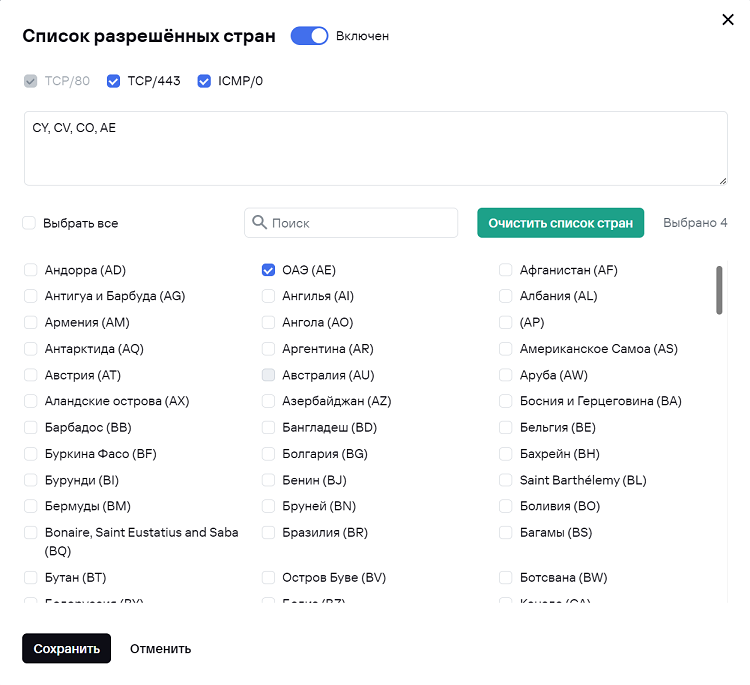
Task: Tick the Армения (AM) checkbox
Action: 31,322
